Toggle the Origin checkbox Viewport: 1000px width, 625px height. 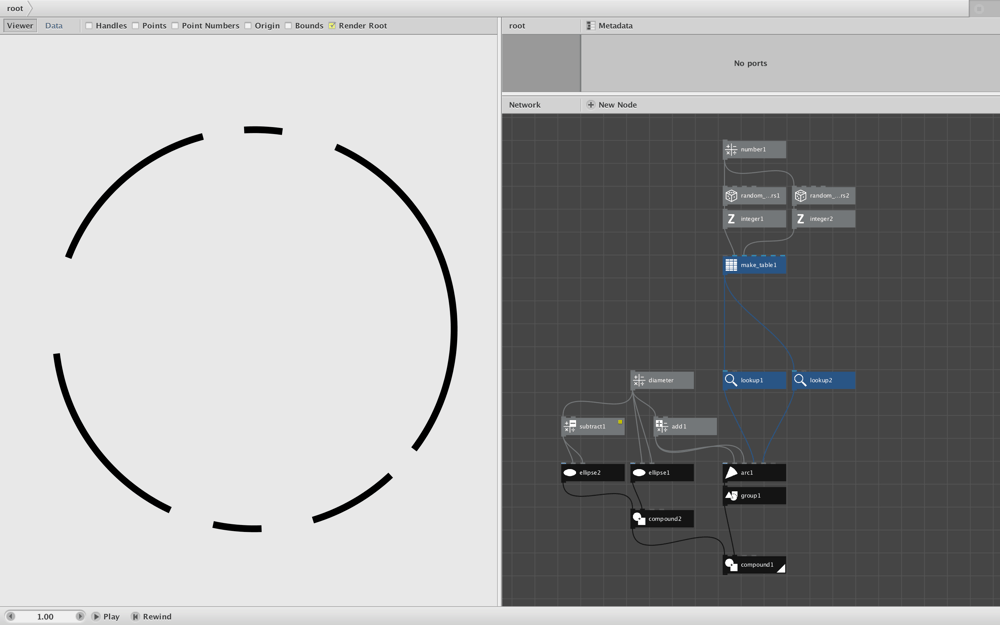click(247, 26)
